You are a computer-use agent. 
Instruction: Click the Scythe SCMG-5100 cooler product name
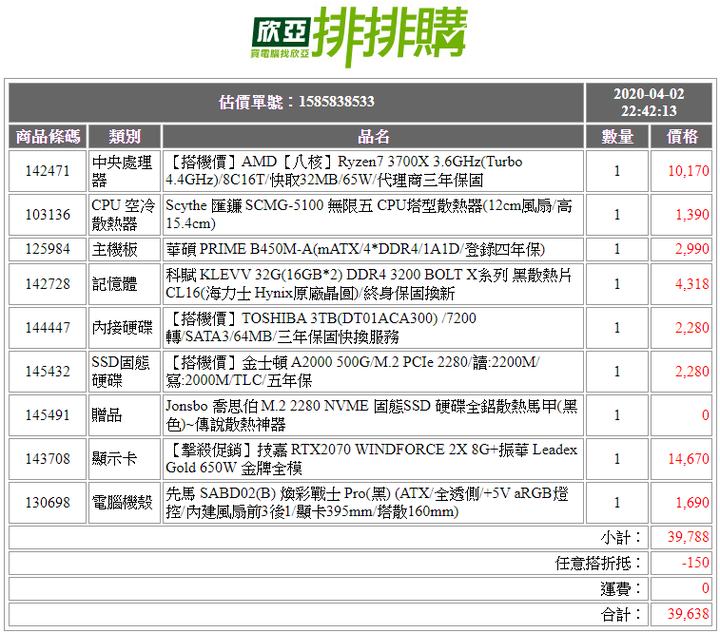(x=369, y=214)
